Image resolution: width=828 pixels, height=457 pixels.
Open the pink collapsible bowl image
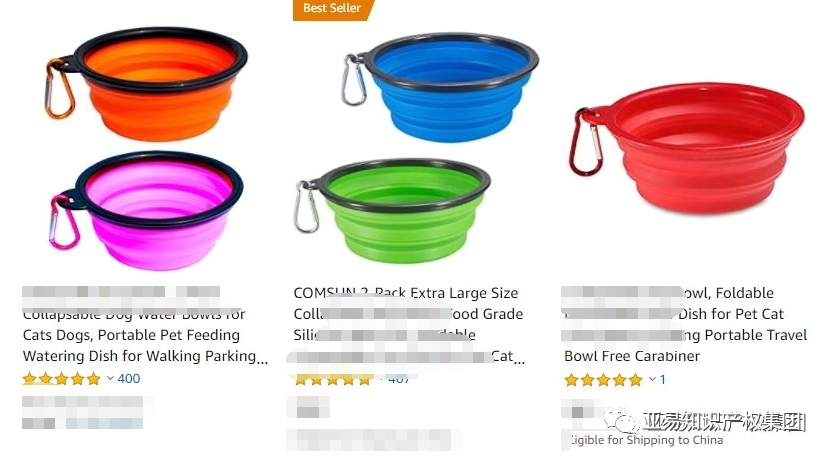click(x=146, y=210)
